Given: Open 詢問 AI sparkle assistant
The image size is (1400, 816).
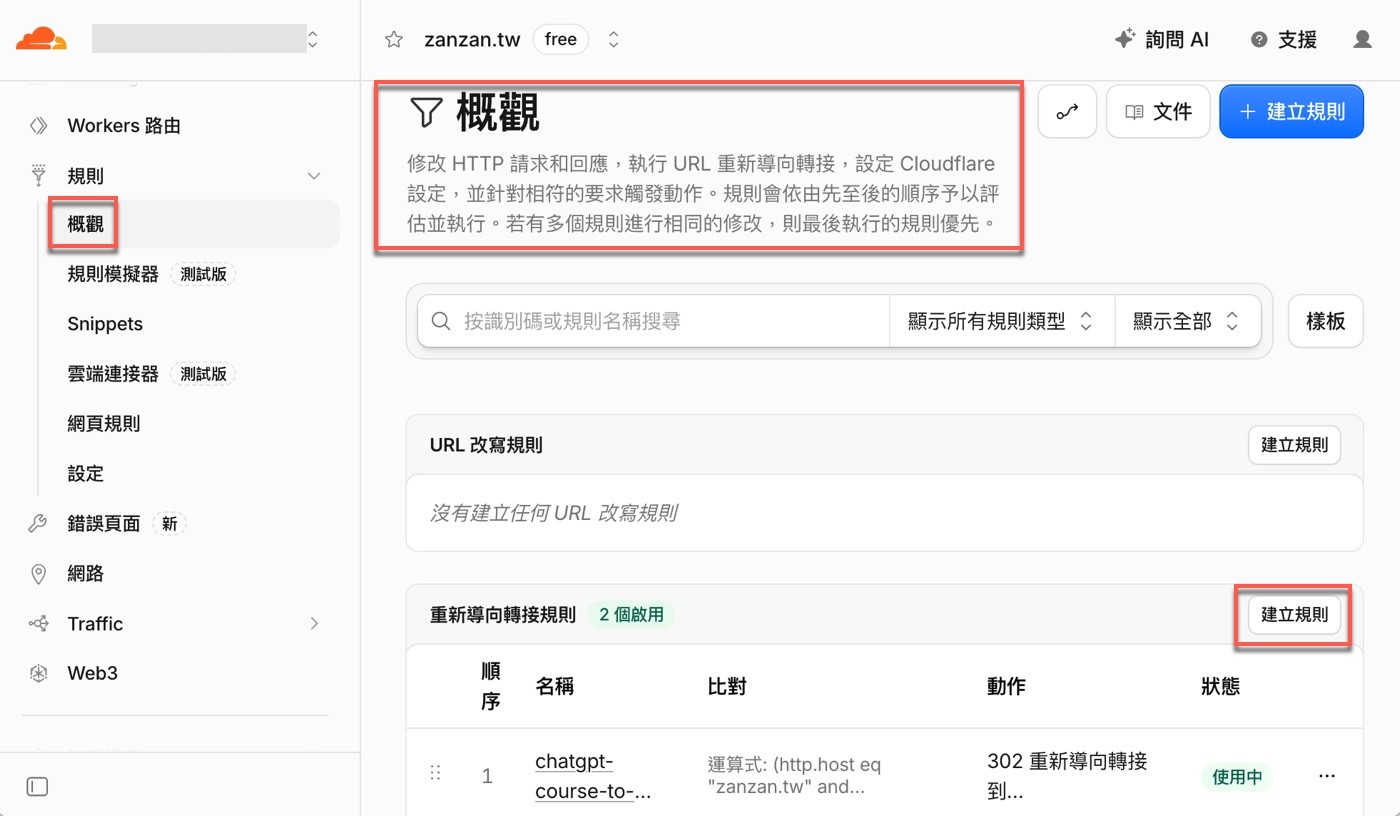Looking at the screenshot, I should (x=1162, y=40).
